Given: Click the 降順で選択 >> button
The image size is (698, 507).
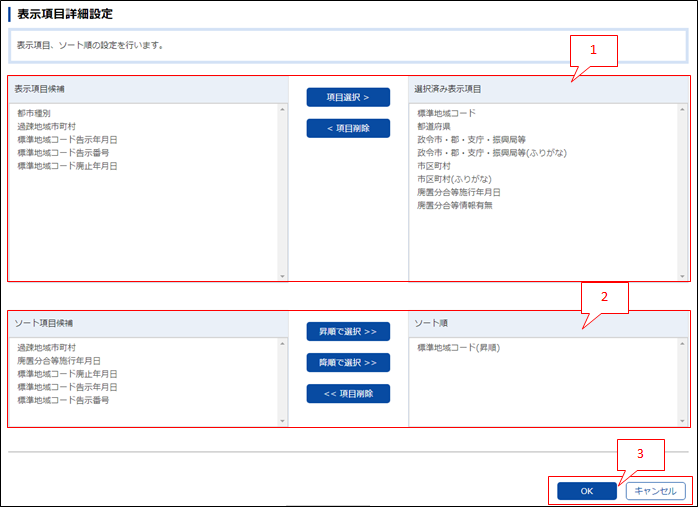Looking at the screenshot, I should point(348,362).
